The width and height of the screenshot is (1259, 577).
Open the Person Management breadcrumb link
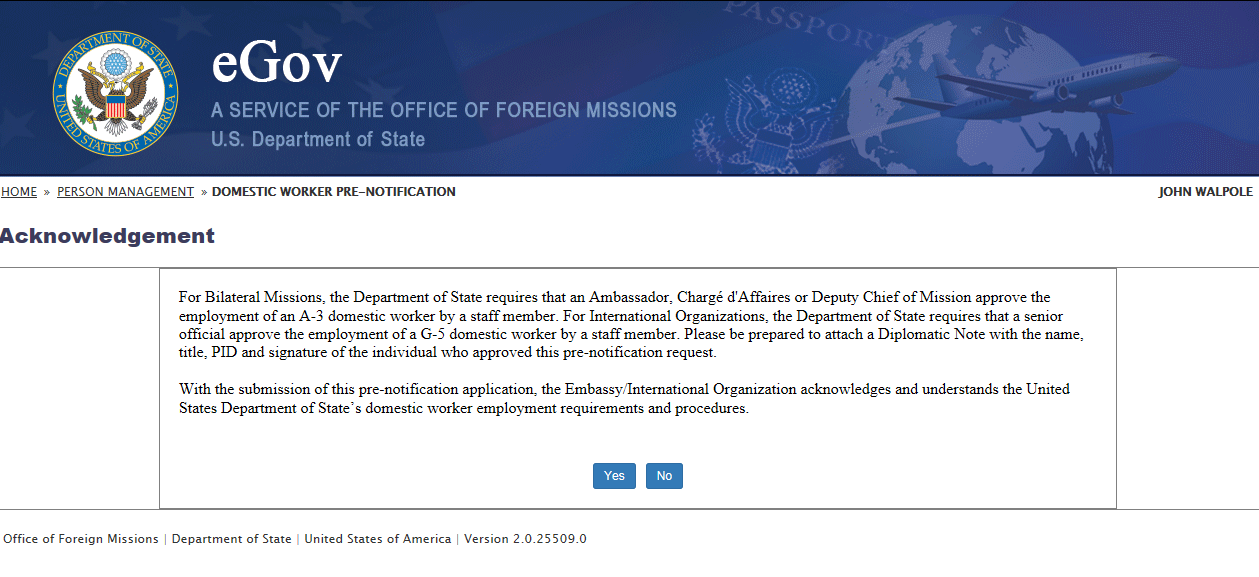pyautogui.click(x=125, y=192)
